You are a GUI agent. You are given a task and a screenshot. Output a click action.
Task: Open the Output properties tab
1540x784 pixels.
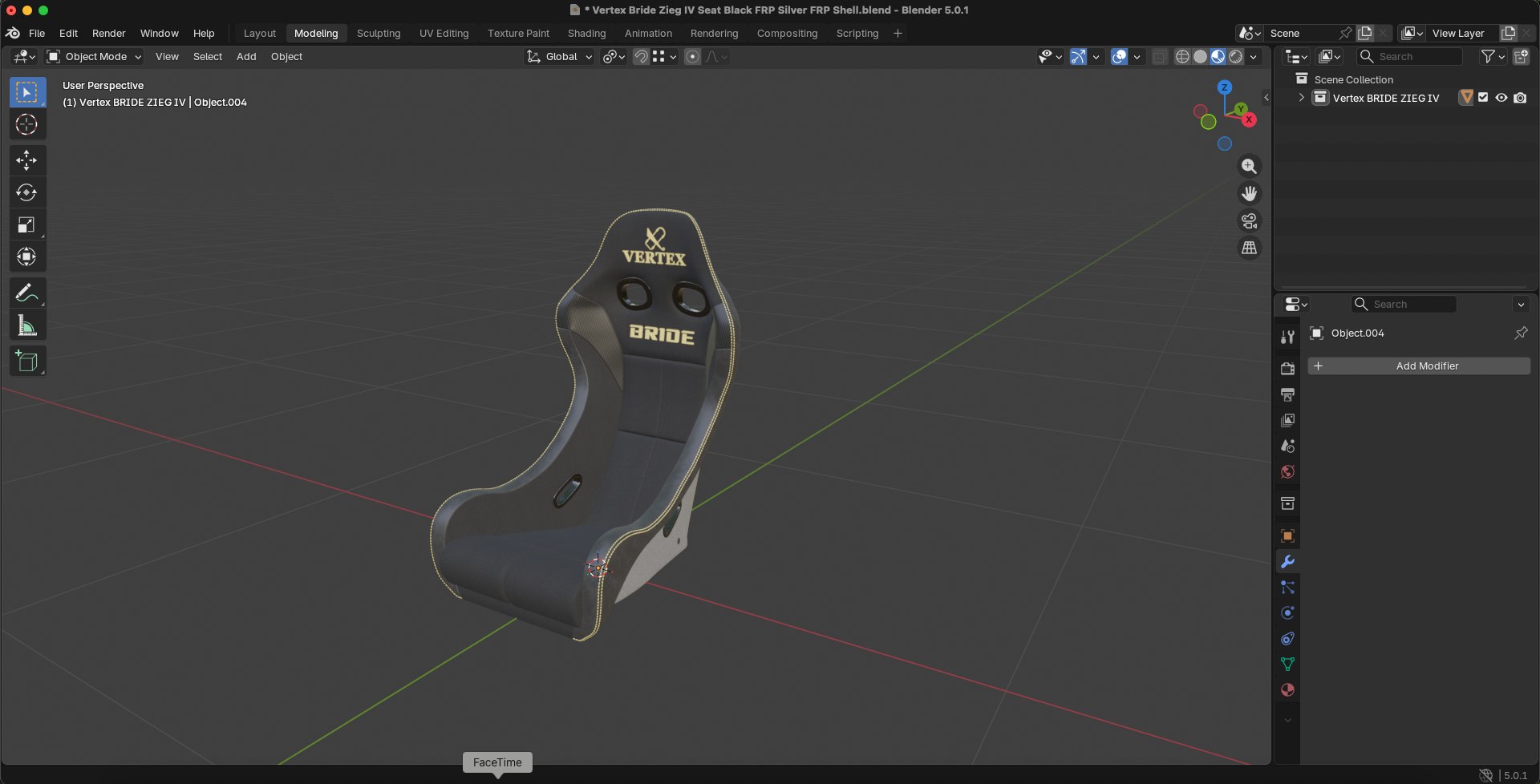(x=1287, y=394)
